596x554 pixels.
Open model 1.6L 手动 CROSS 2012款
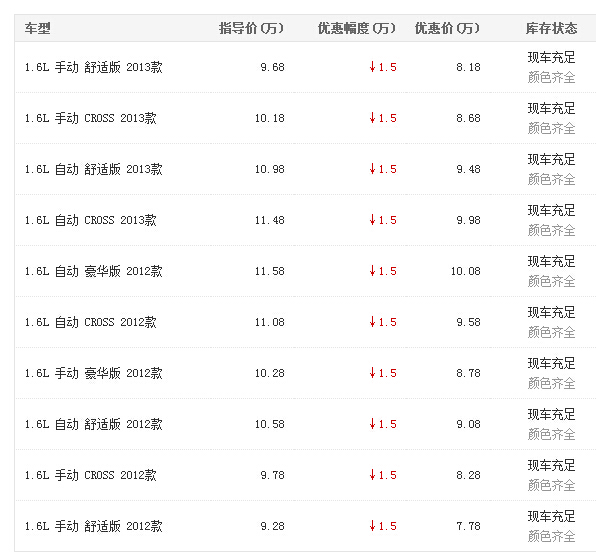click(x=90, y=475)
